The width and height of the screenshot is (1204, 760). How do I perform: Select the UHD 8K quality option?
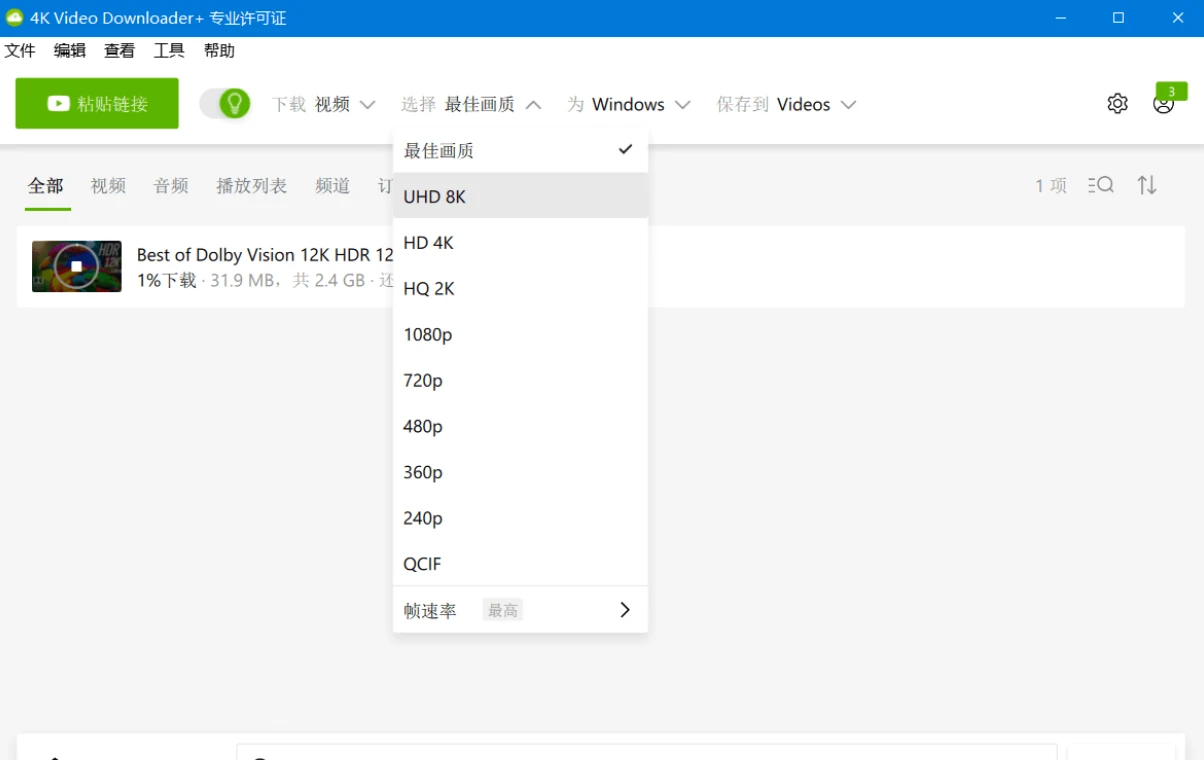pyautogui.click(x=434, y=196)
